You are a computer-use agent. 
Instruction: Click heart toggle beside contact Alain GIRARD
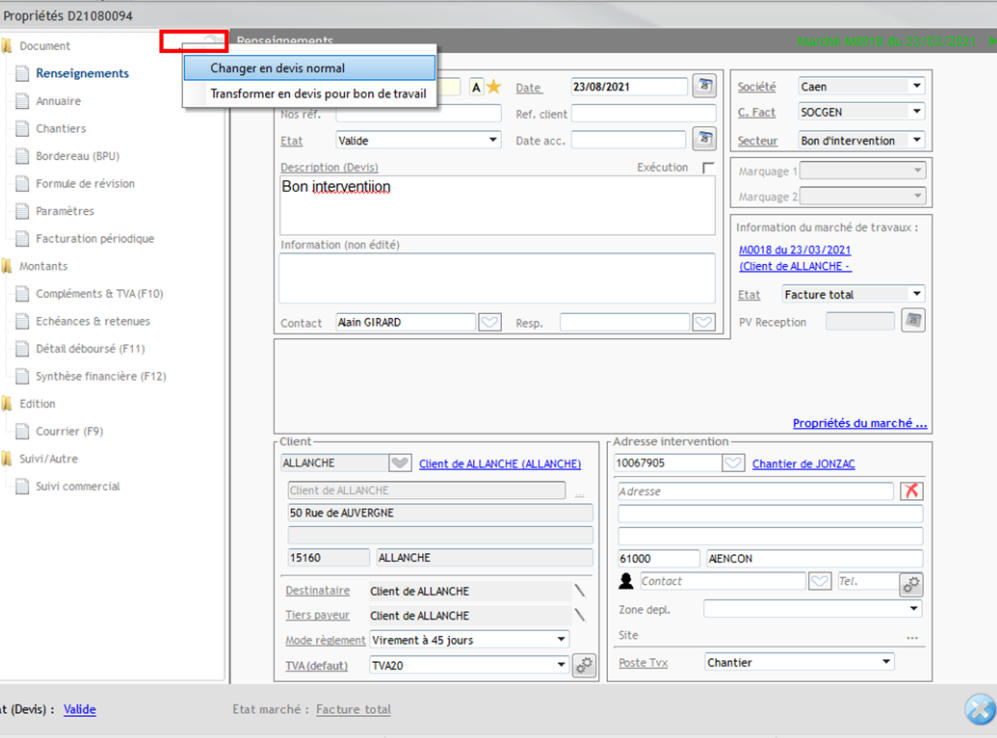pyautogui.click(x=492, y=322)
